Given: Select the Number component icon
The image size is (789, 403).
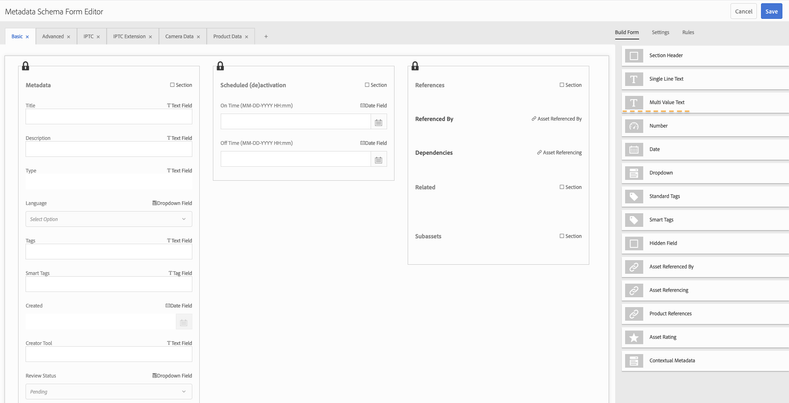Looking at the screenshot, I should tap(634, 126).
